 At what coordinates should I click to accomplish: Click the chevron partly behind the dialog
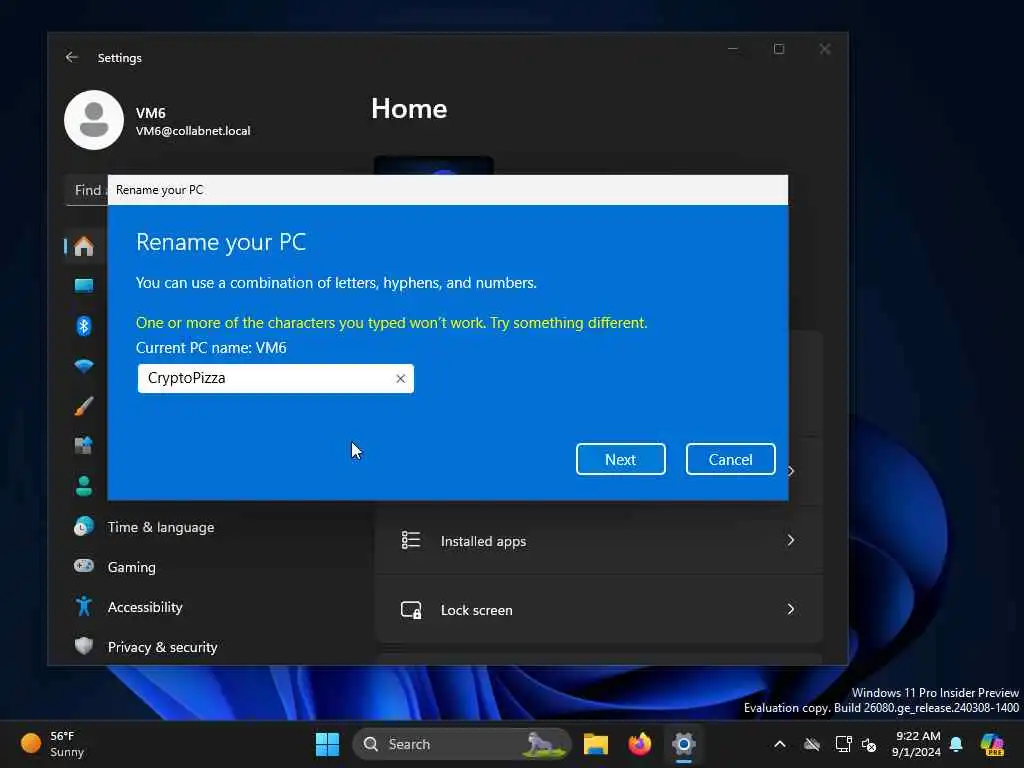pyautogui.click(x=792, y=471)
